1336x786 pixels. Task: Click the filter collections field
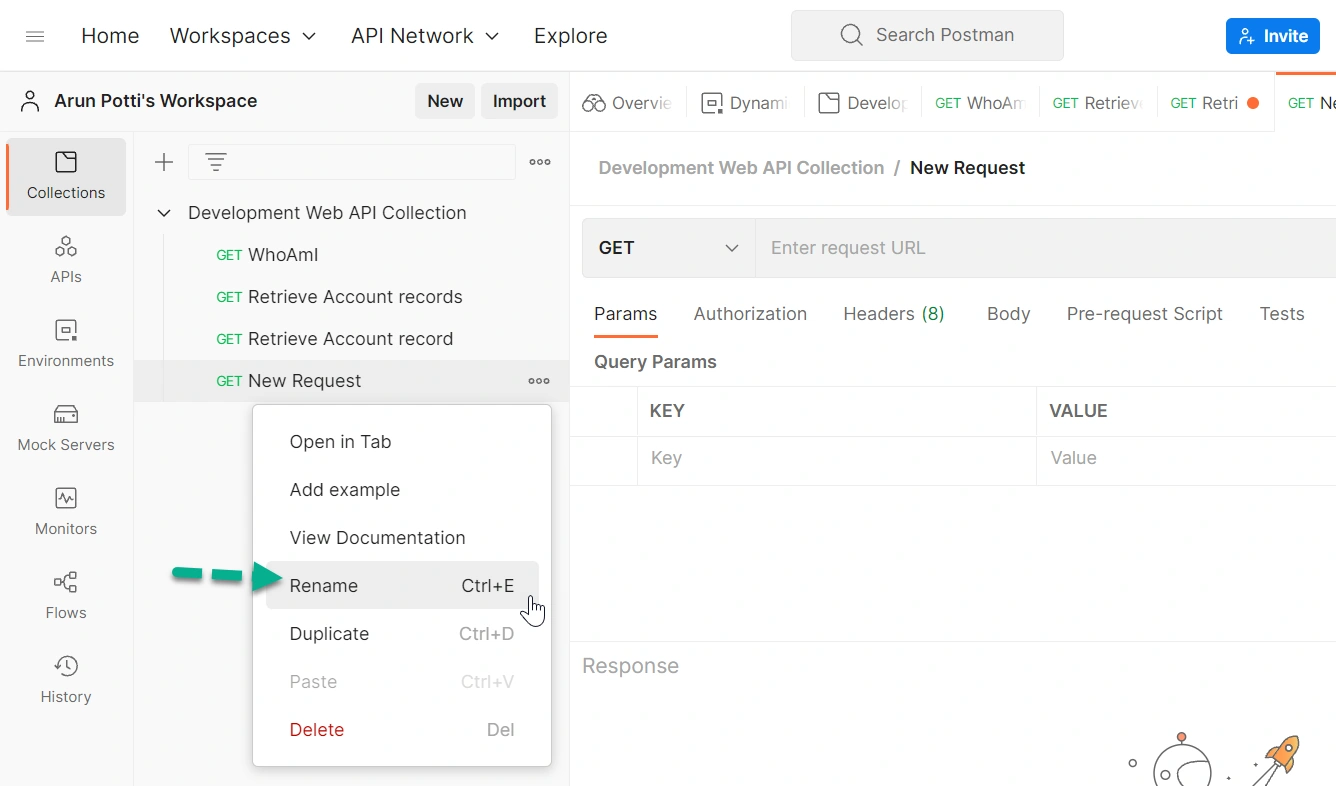pos(352,162)
